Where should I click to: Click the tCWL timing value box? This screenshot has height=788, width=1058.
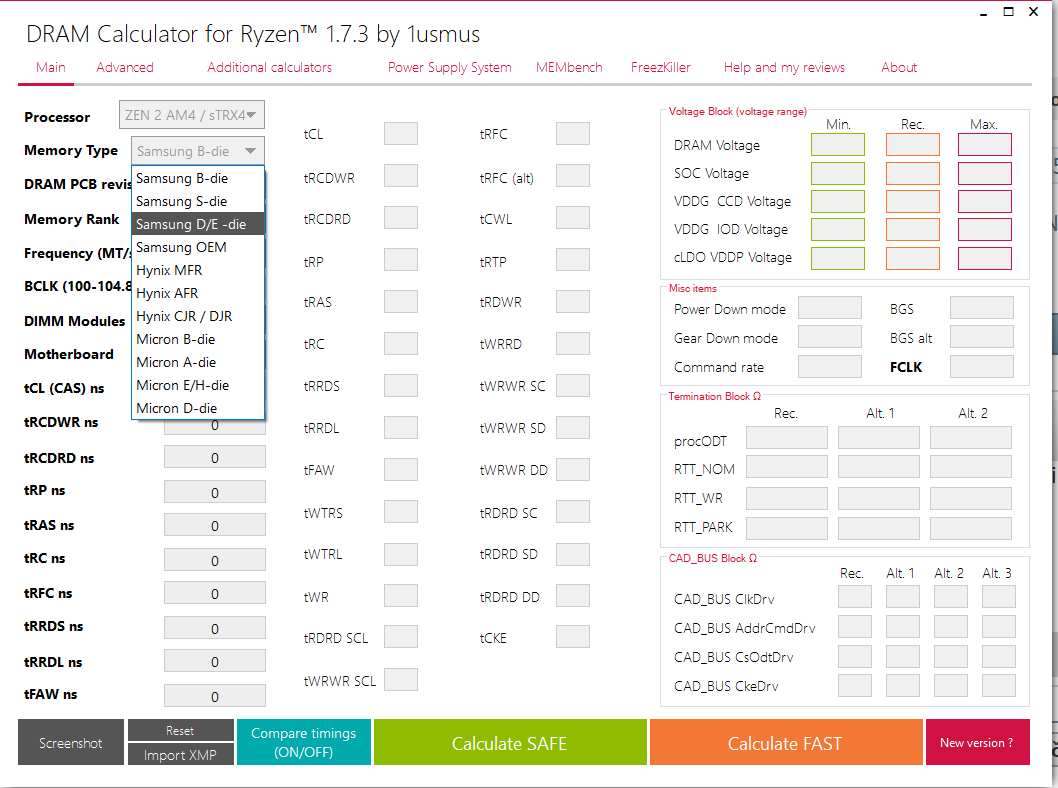[x=573, y=218]
